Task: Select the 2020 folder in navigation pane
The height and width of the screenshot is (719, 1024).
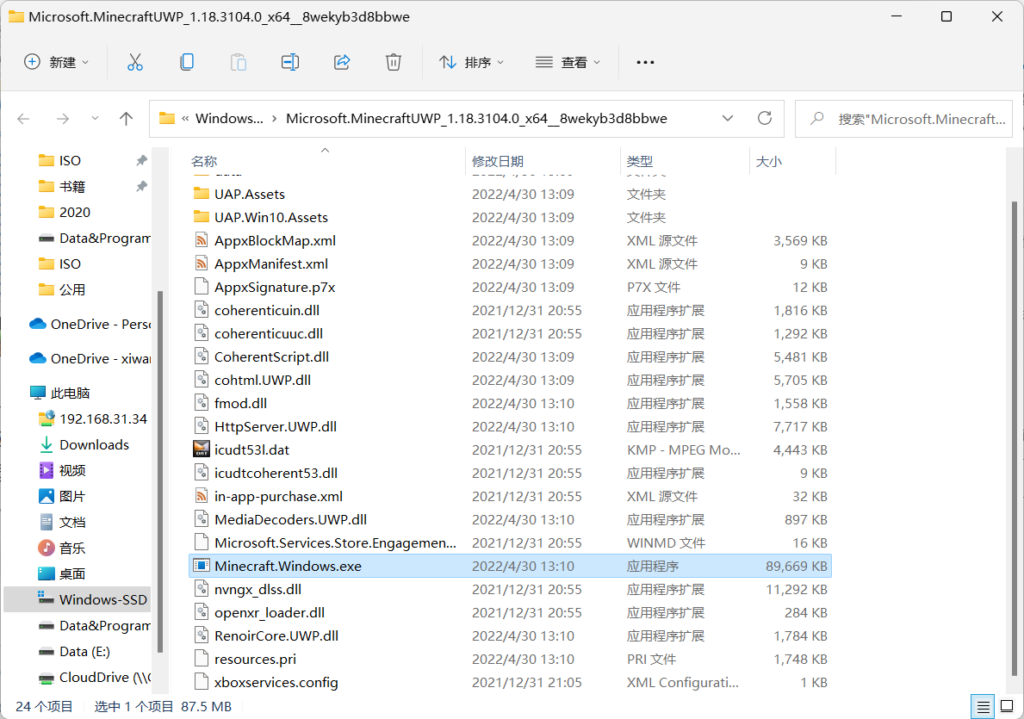Action: click(74, 212)
